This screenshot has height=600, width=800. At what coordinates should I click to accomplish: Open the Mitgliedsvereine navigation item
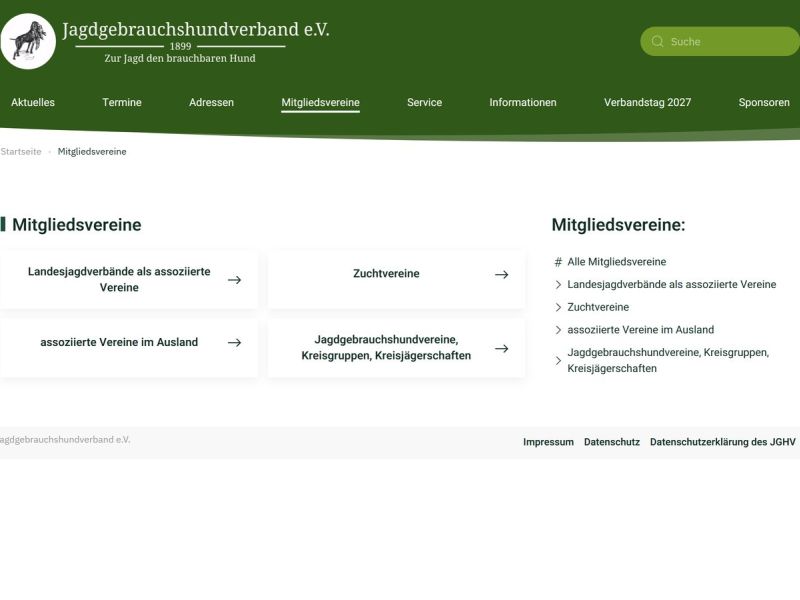(x=320, y=103)
